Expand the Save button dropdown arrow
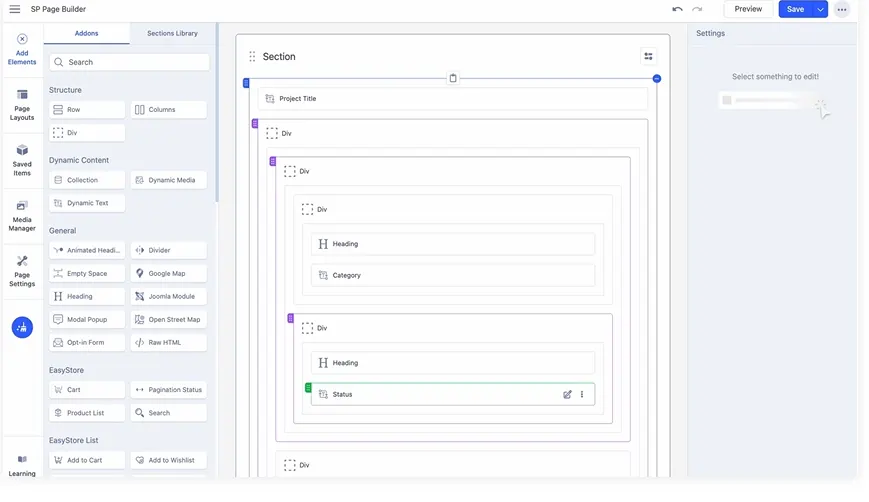The height and width of the screenshot is (502, 869). (x=820, y=9)
